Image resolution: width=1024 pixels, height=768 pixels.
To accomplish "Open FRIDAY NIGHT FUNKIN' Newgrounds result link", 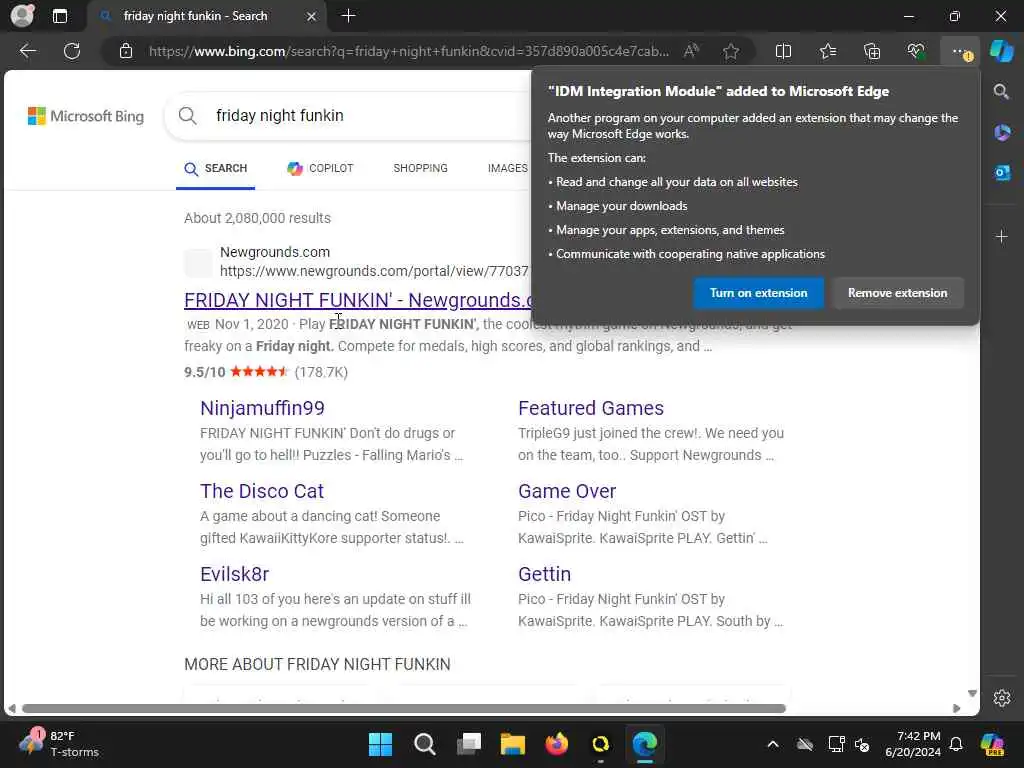I will [x=358, y=300].
